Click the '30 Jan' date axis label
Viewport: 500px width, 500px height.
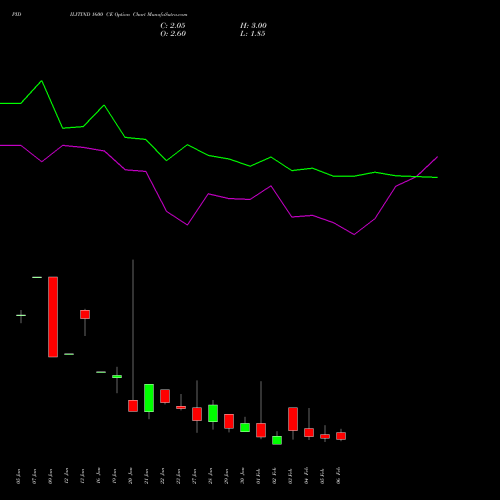tap(243, 476)
